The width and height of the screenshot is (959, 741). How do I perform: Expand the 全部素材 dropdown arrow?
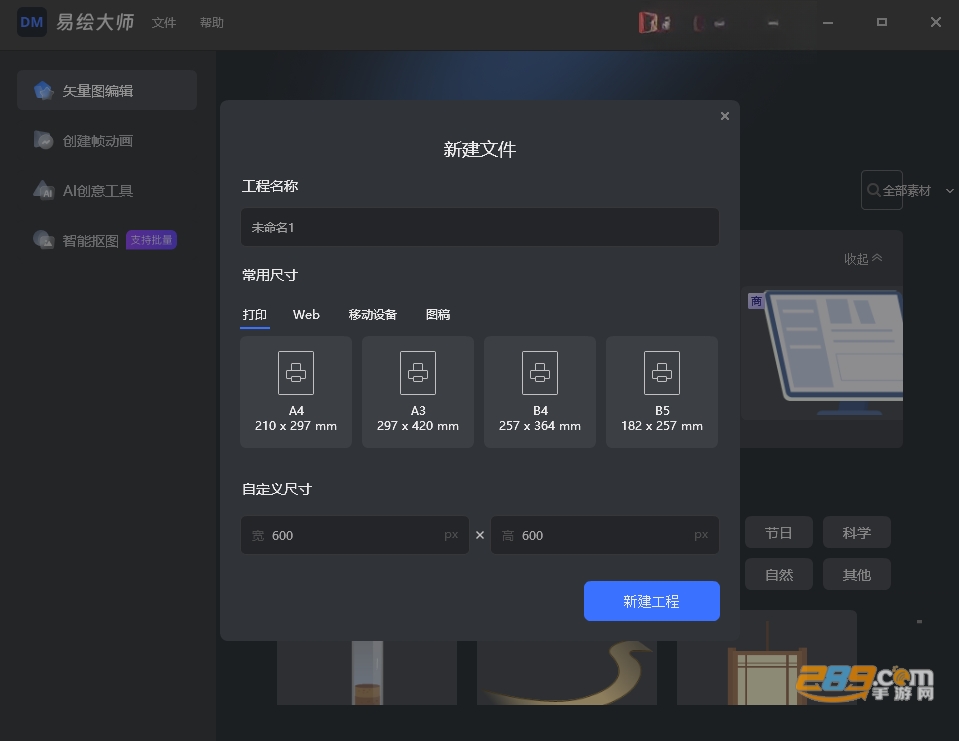tap(949, 191)
